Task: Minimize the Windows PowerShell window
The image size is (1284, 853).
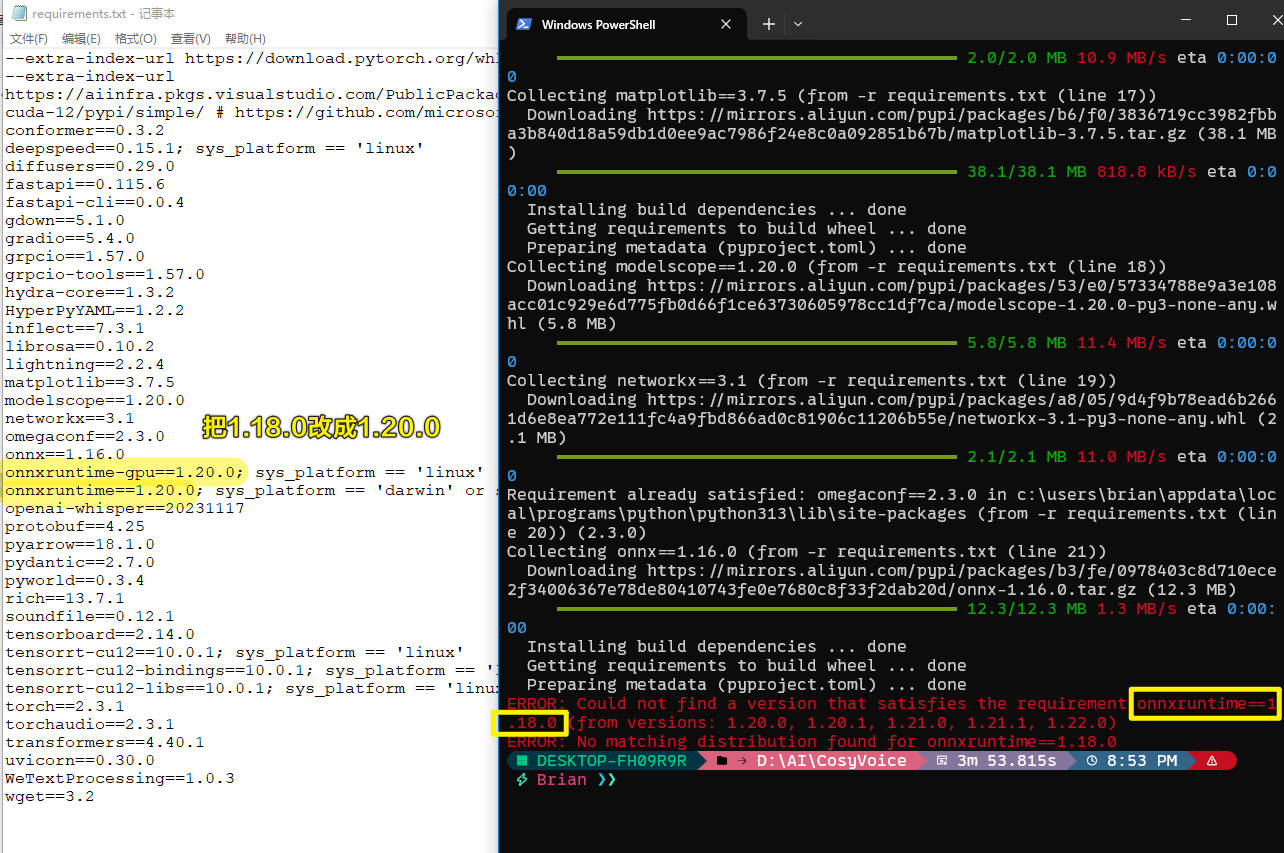Action: click(1186, 20)
